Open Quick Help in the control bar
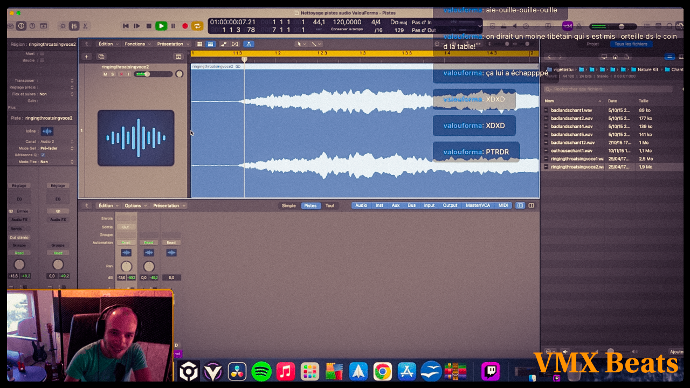This screenshot has width=690, height=388. (32, 26)
